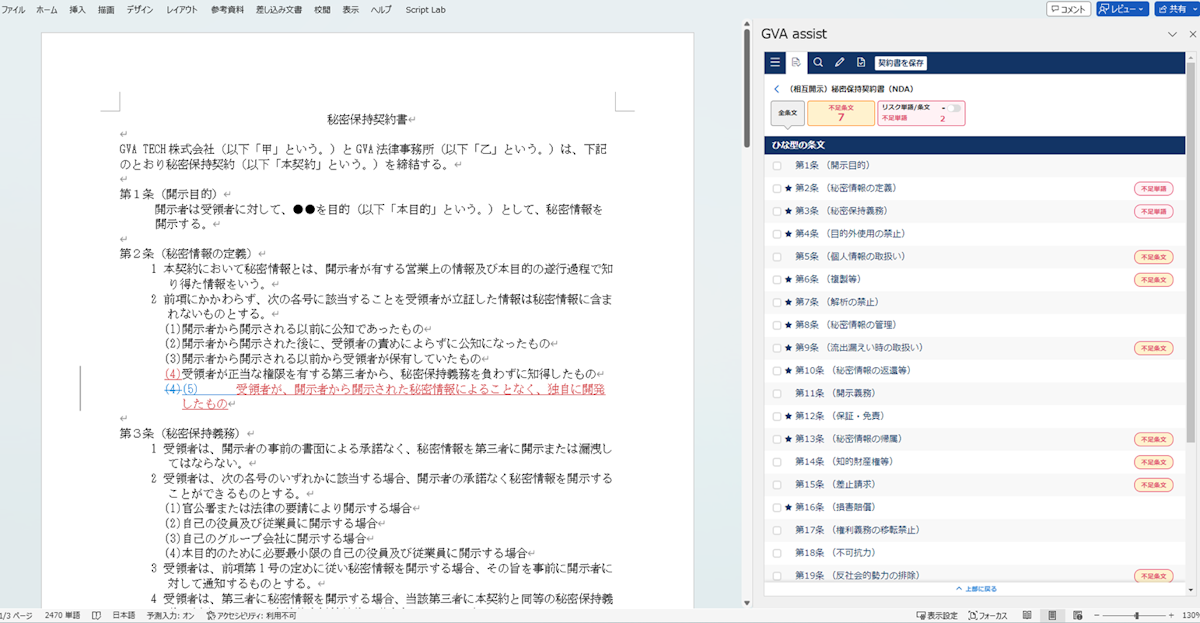Click the zoom out minus icon
1200x623 pixels.
coord(1097,615)
